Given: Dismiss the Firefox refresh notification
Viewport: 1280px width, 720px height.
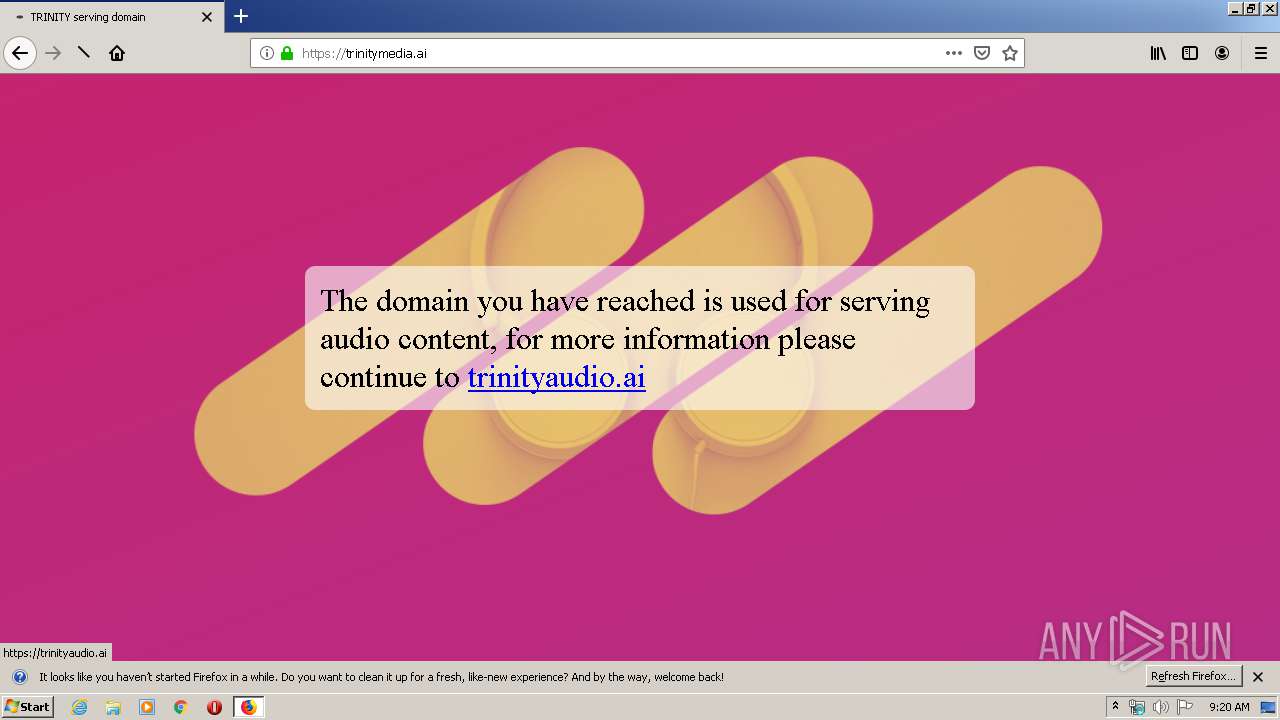Looking at the screenshot, I should click(x=1258, y=677).
